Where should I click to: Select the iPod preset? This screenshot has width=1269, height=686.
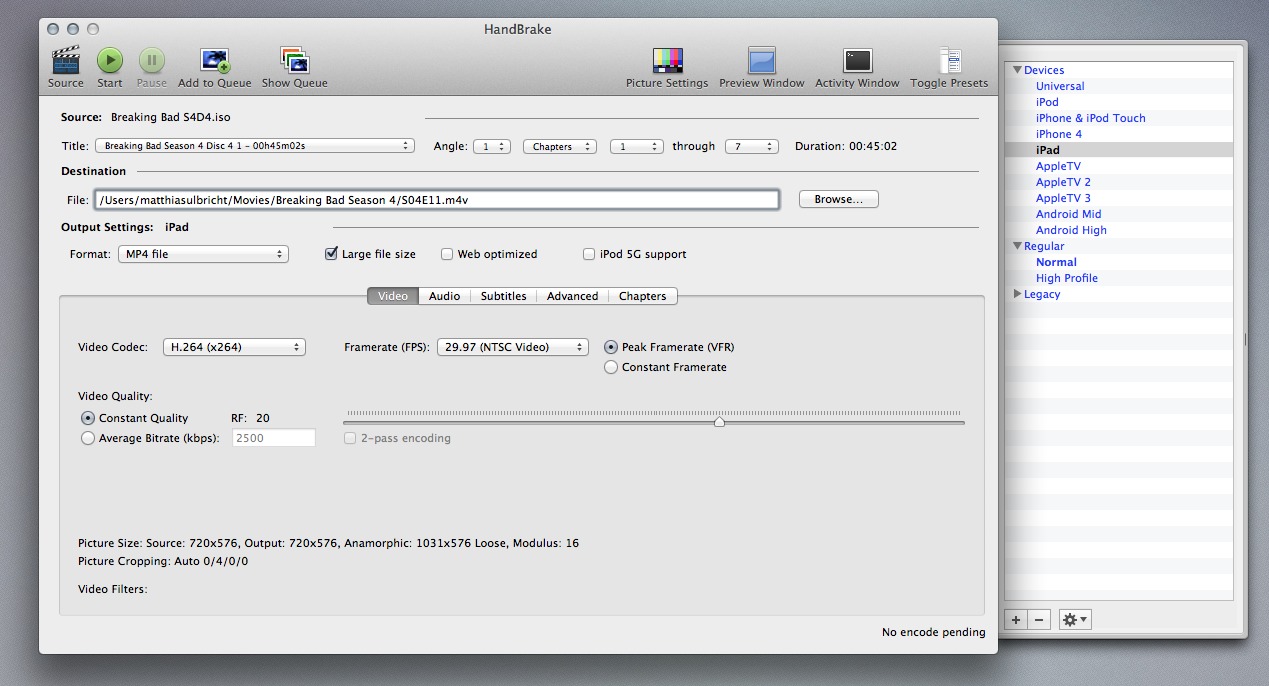tap(1047, 102)
